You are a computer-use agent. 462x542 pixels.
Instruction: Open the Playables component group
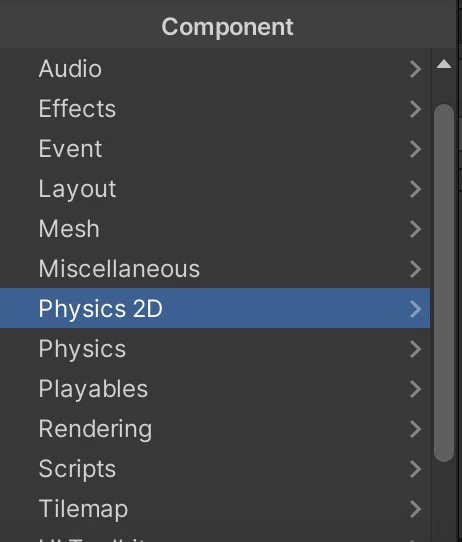tap(215, 389)
